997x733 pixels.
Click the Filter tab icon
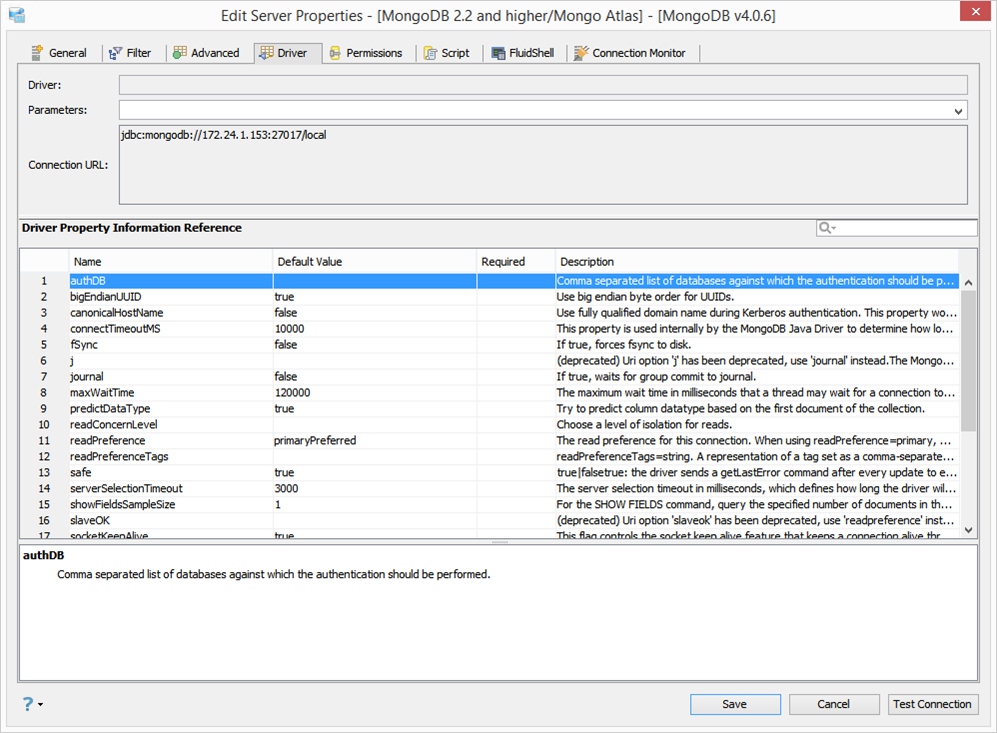[x=115, y=53]
